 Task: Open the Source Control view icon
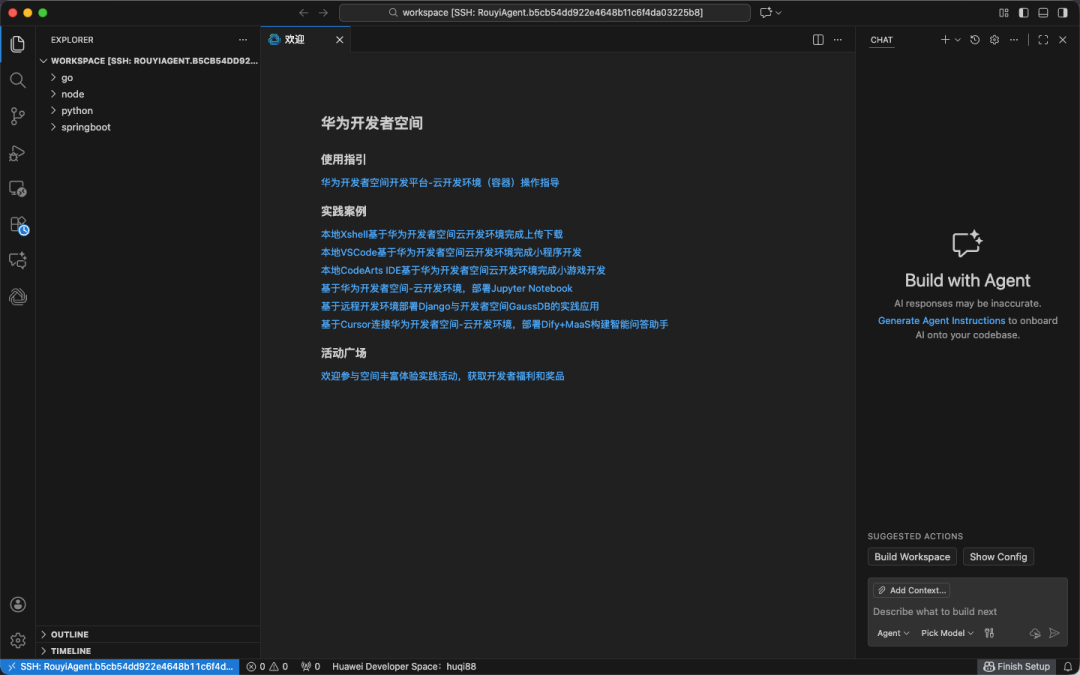click(18, 116)
